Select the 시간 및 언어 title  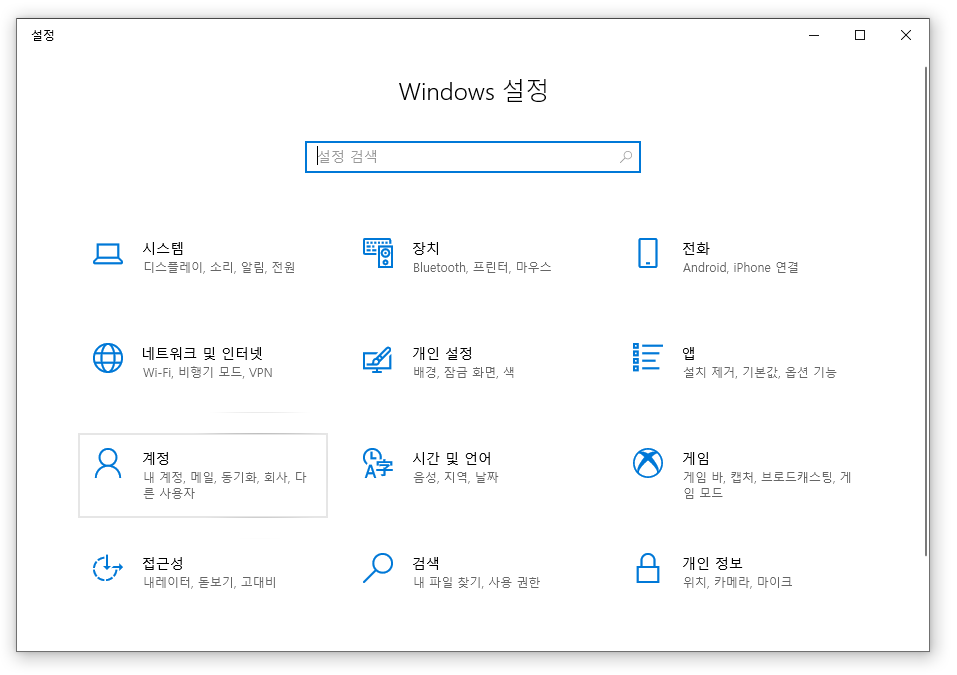pyautogui.click(x=452, y=458)
